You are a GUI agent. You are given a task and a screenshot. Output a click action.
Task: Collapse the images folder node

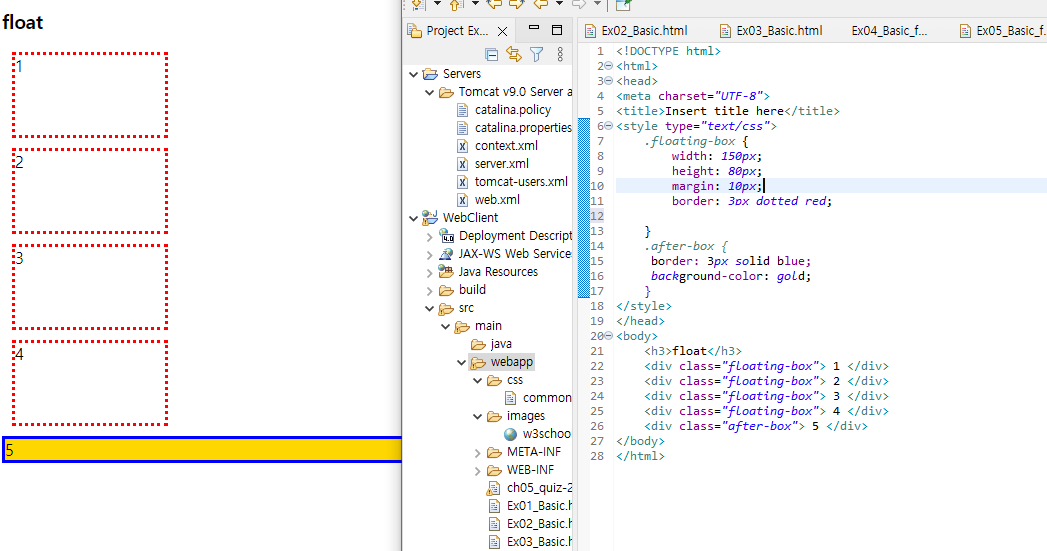tap(477, 417)
